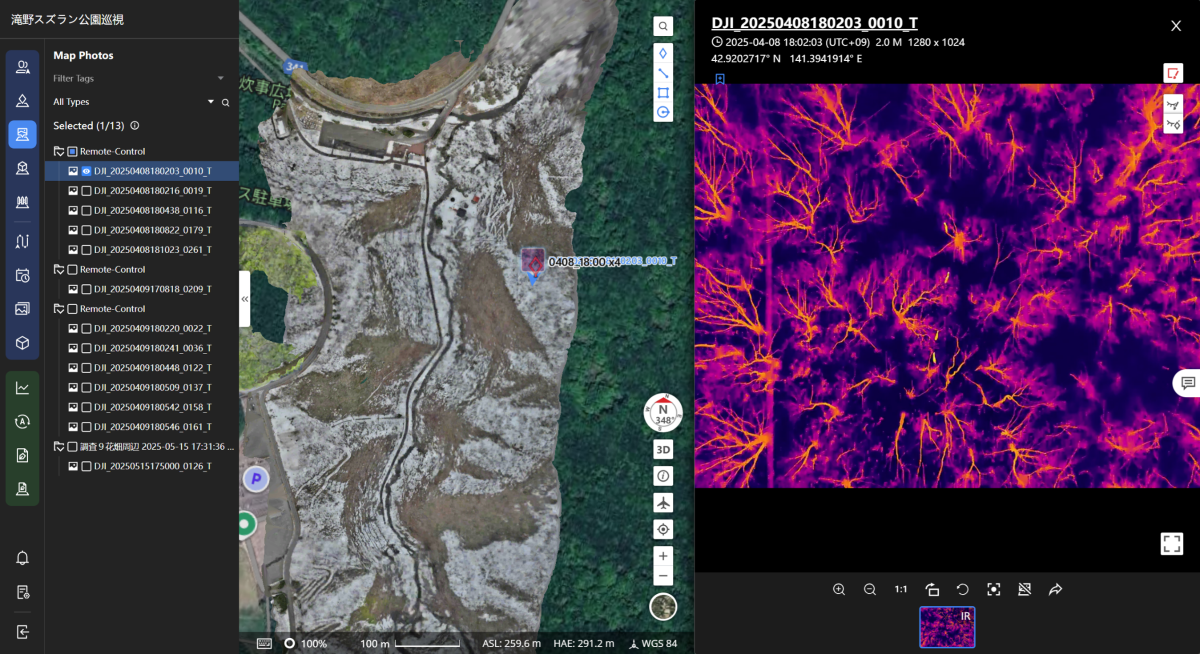This screenshot has height=654, width=1200.
Task: Select DJI_20250409180448_0122_T in photo list
Action: coord(152,368)
